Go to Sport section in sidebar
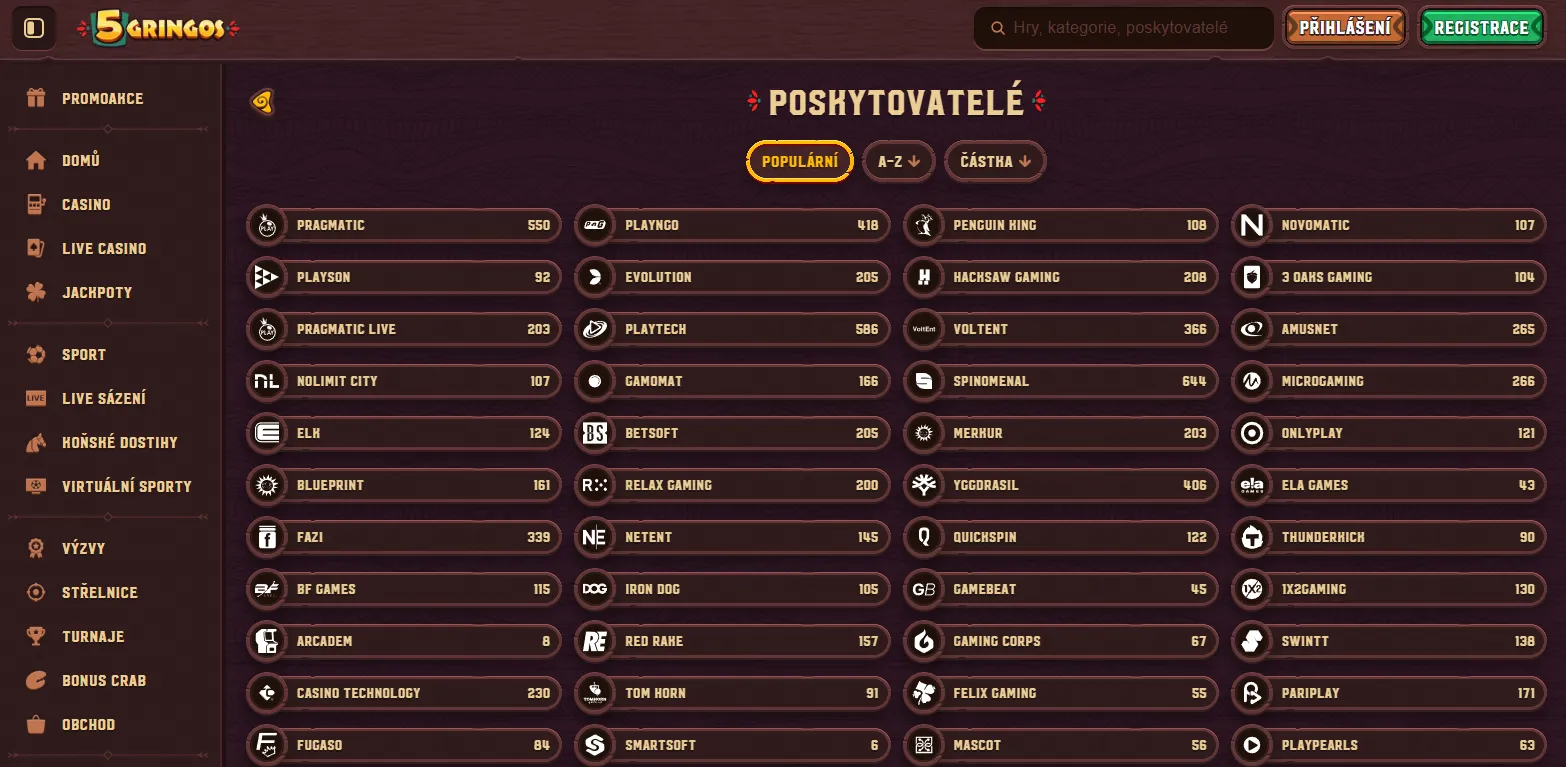 tap(84, 354)
